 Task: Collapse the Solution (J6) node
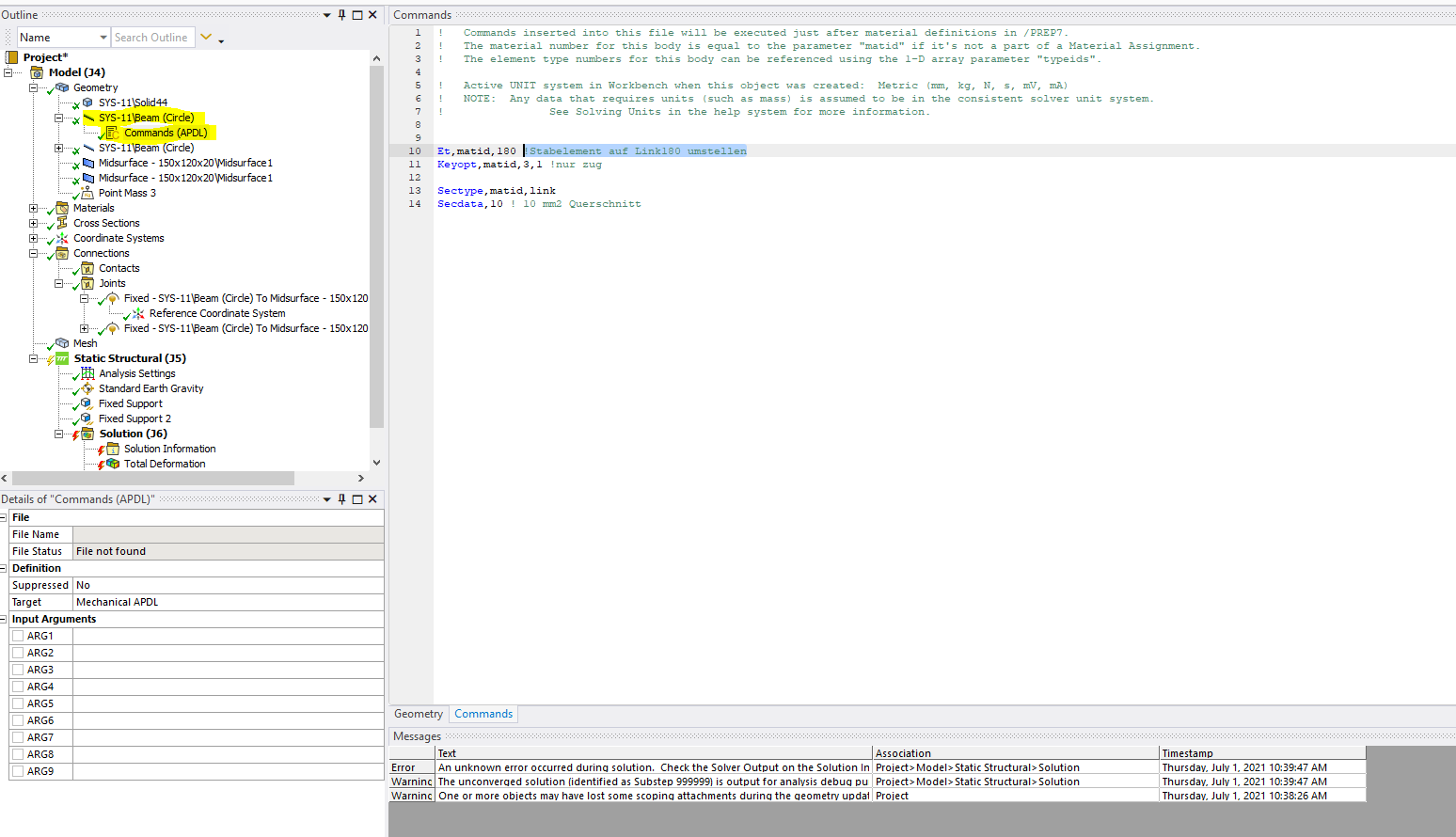(58, 434)
